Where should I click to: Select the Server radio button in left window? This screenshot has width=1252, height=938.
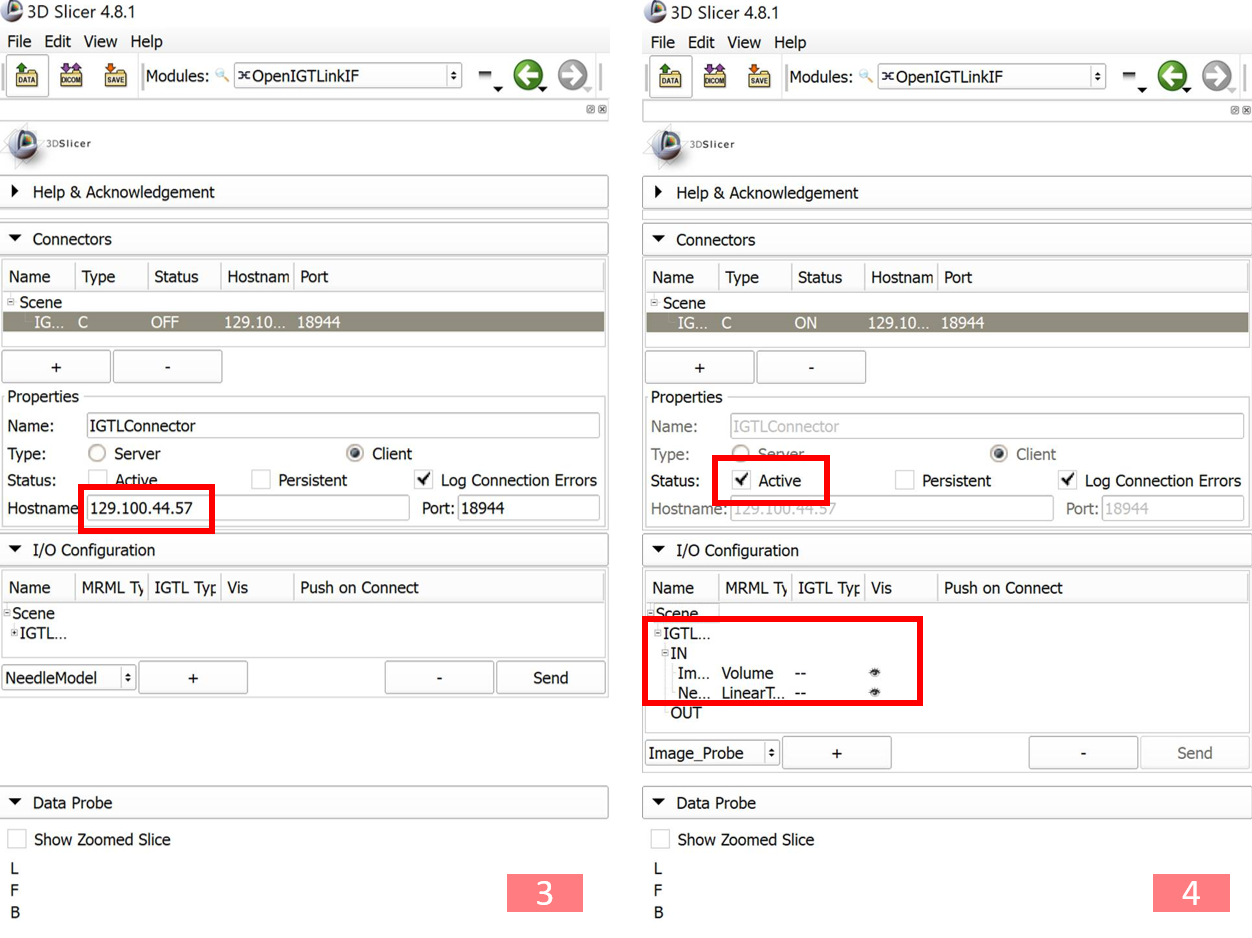(x=98, y=453)
